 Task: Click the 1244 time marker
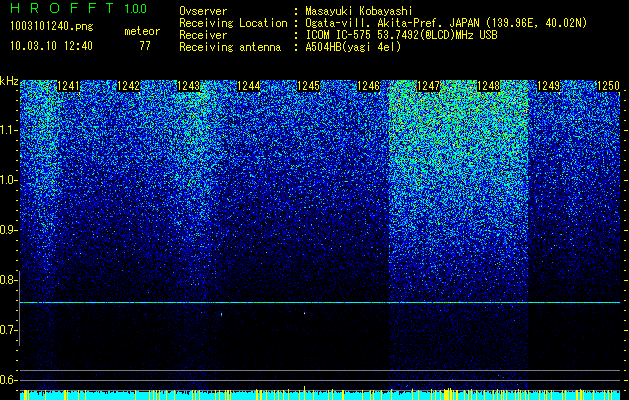pyautogui.click(x=249, y=86)
